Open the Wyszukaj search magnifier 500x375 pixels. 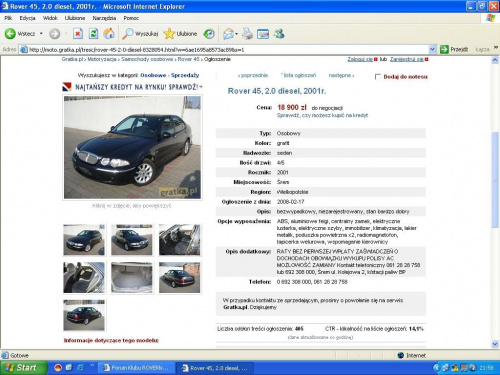point(128,34)
